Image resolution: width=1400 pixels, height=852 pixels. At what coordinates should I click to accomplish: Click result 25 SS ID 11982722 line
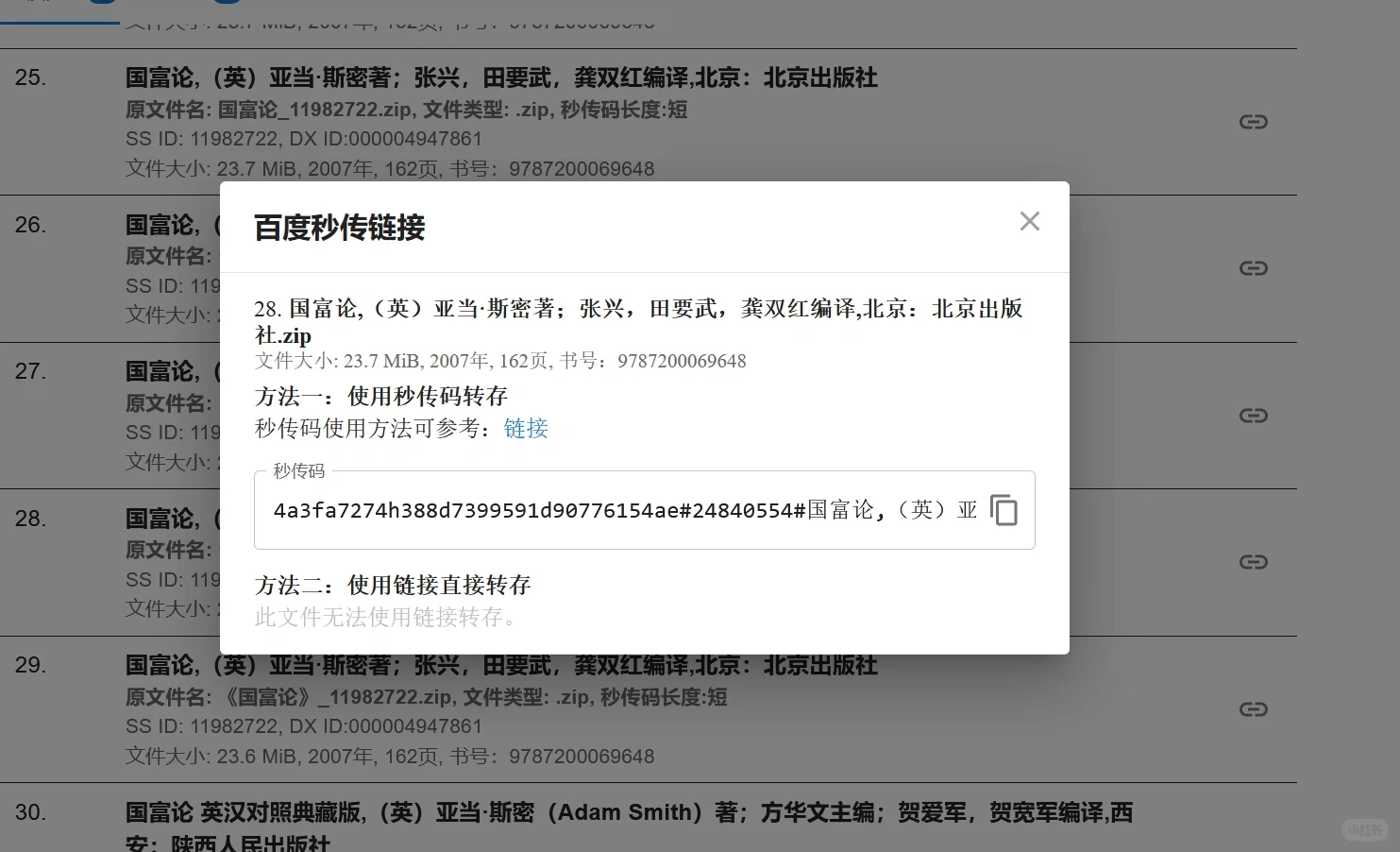304,139
